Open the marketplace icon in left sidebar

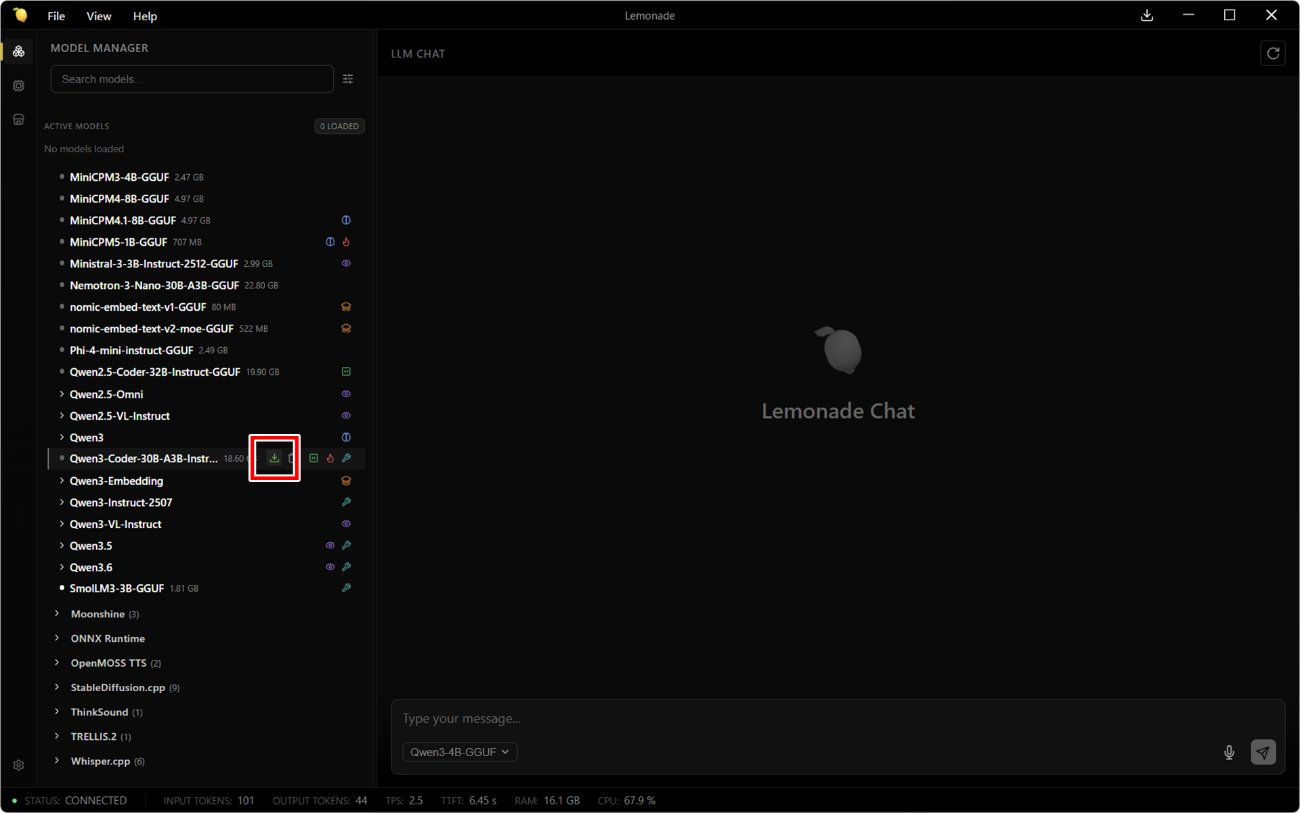[19, 119]
